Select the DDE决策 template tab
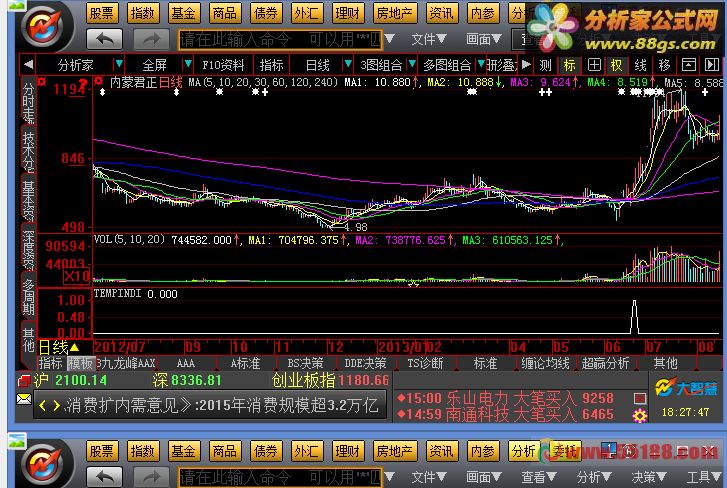The width and height of the screenshot is (727, 488). point(365,363)
